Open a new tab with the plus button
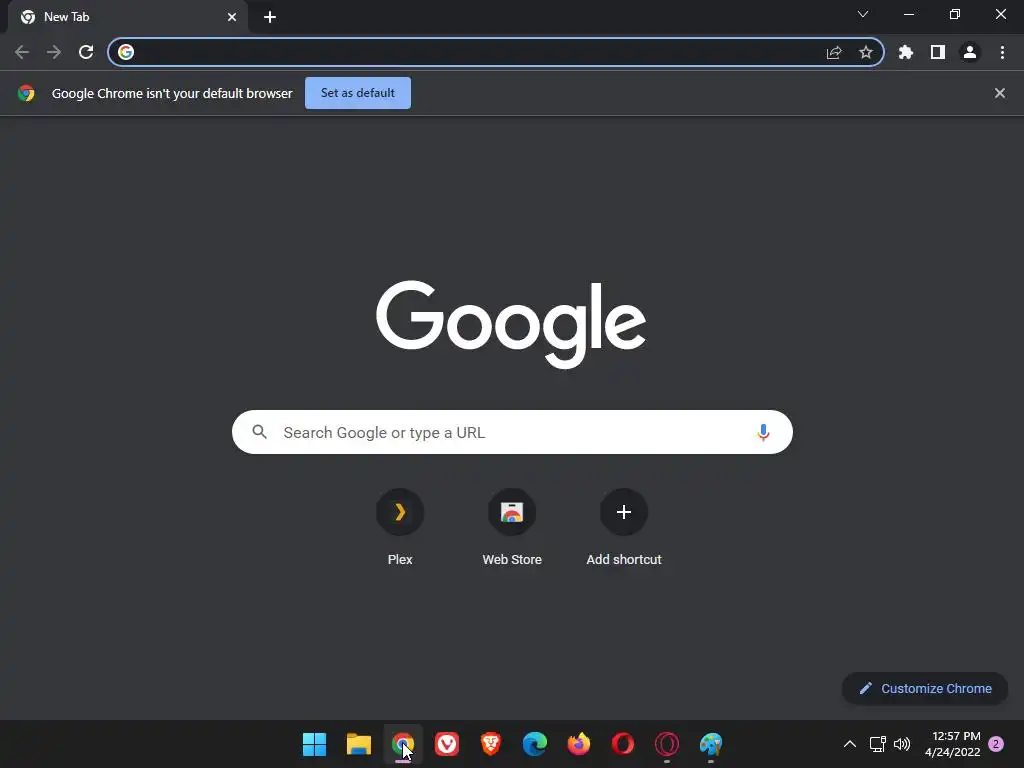This screenshot has height=768, width=1024. 270,17
